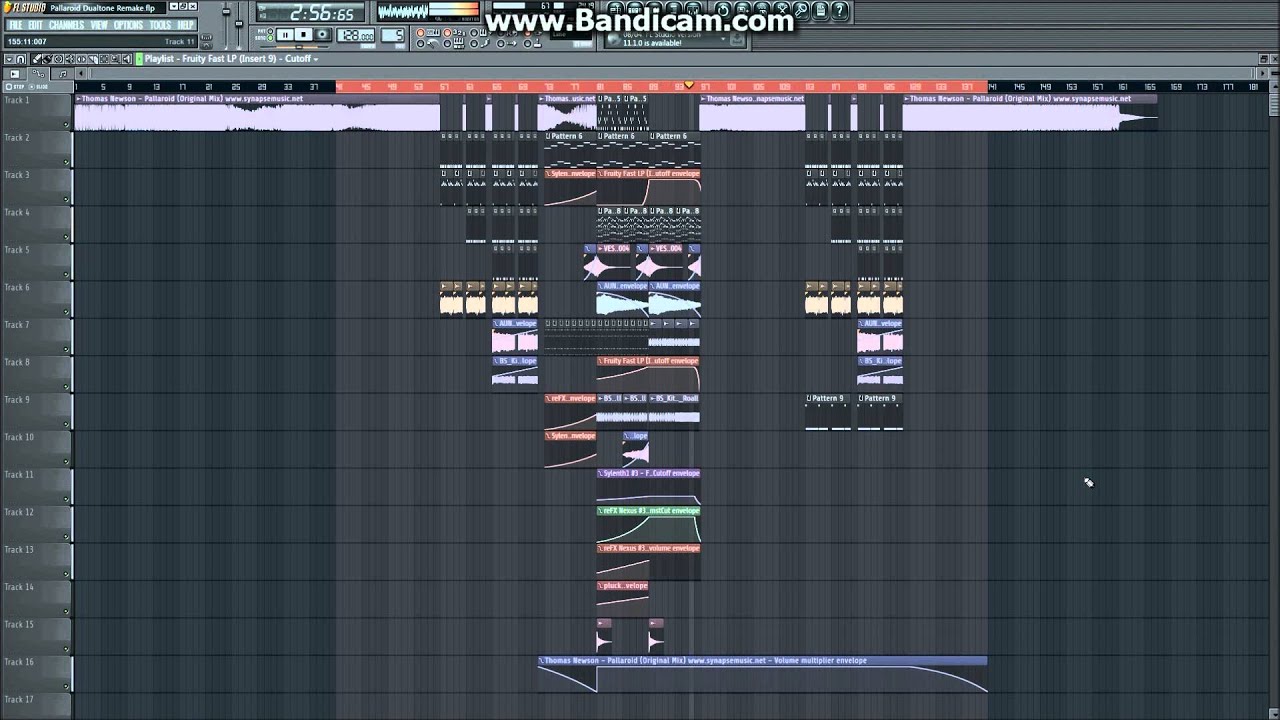Pause playback with the pause button
Viewport: 1280px width, 720px height.
click(x=285, y=34)
